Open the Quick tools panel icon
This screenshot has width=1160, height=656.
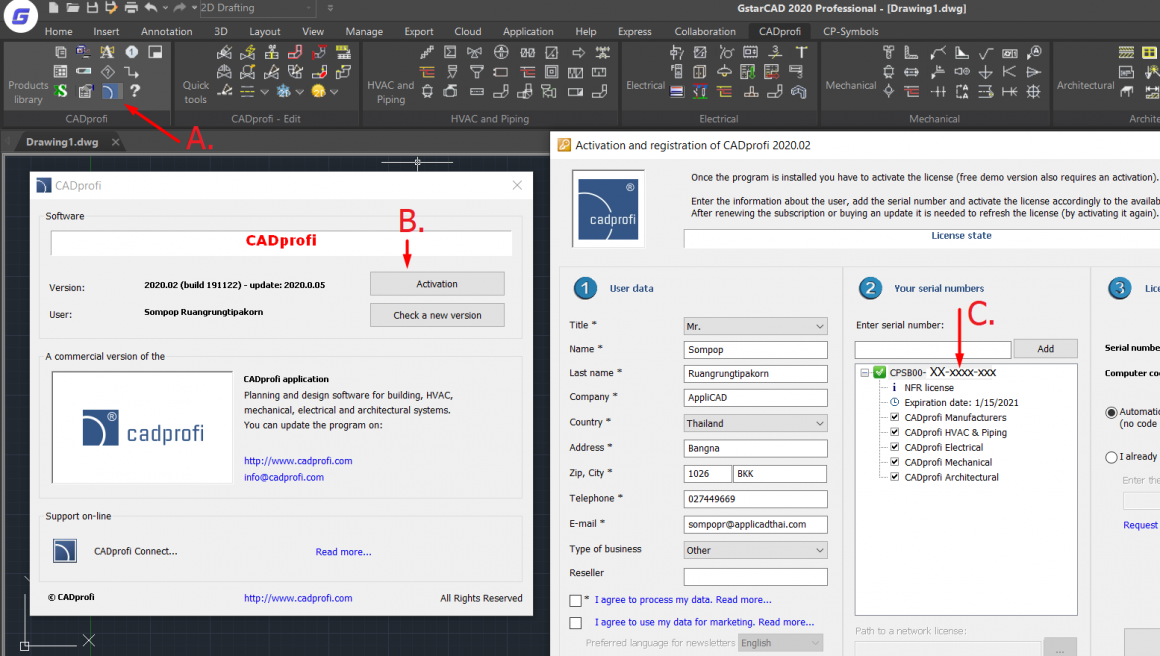(x=197, y=89)
